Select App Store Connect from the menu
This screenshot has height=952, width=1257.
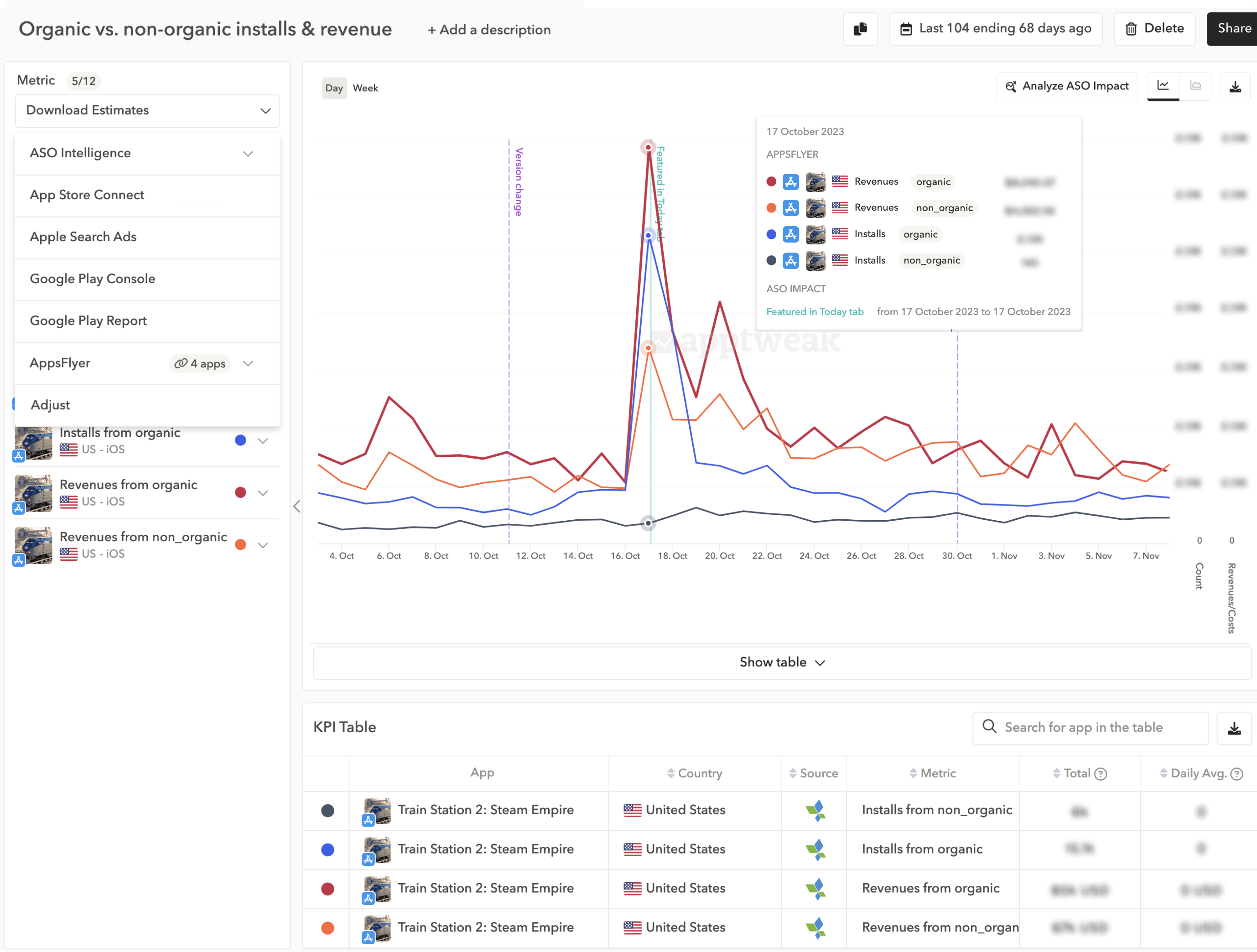click(x=87, y=195)
